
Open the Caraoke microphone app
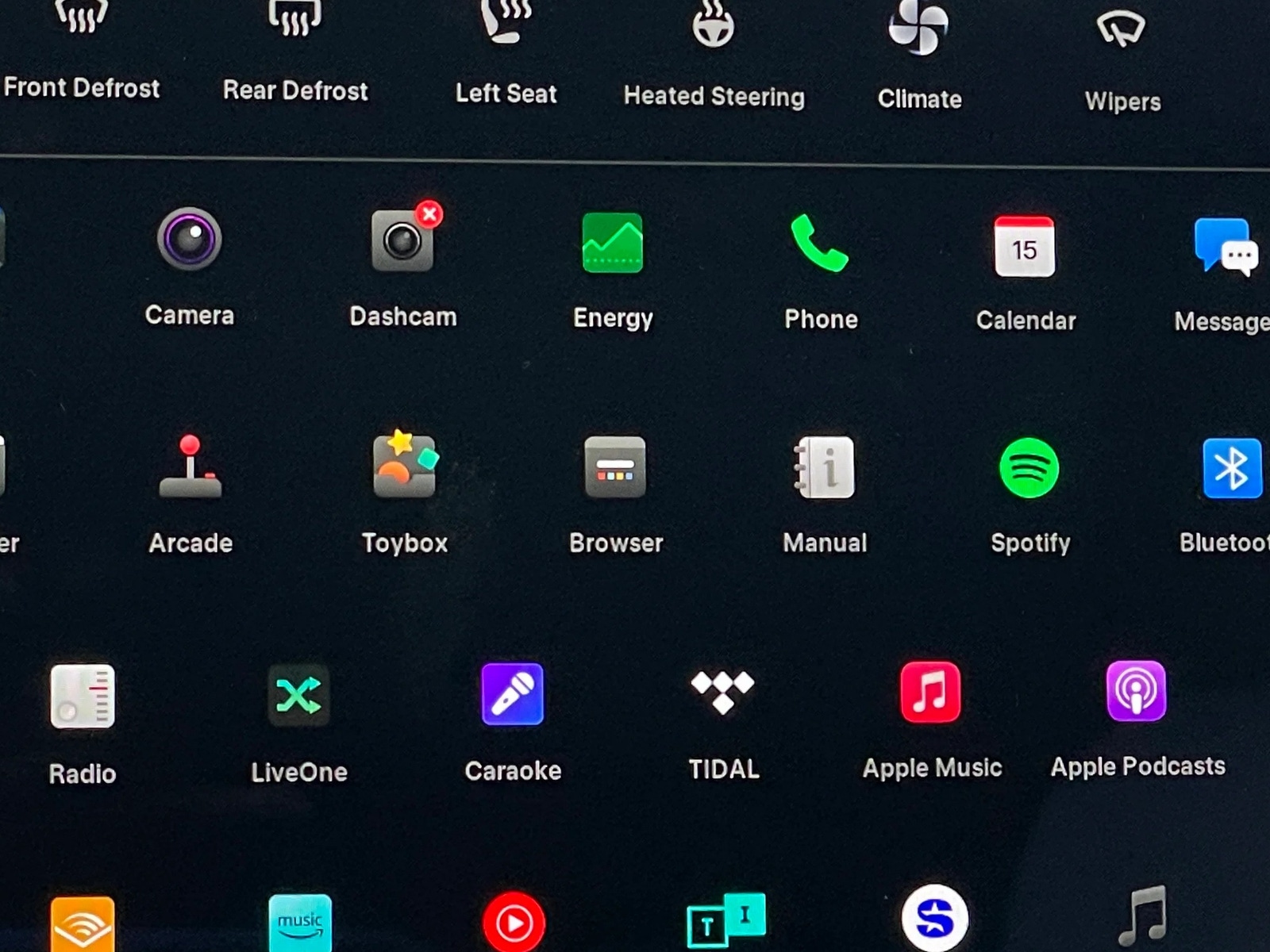pyautogui.click(x=513, y=724)
